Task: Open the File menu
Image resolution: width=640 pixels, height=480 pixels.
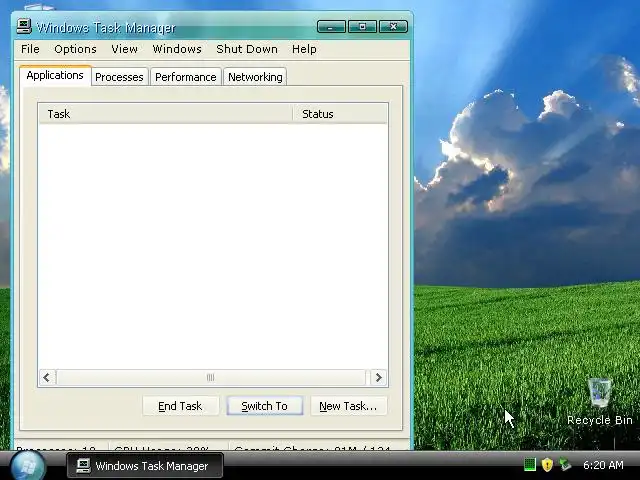Action: pyautogui.click(x=30, y=49)
